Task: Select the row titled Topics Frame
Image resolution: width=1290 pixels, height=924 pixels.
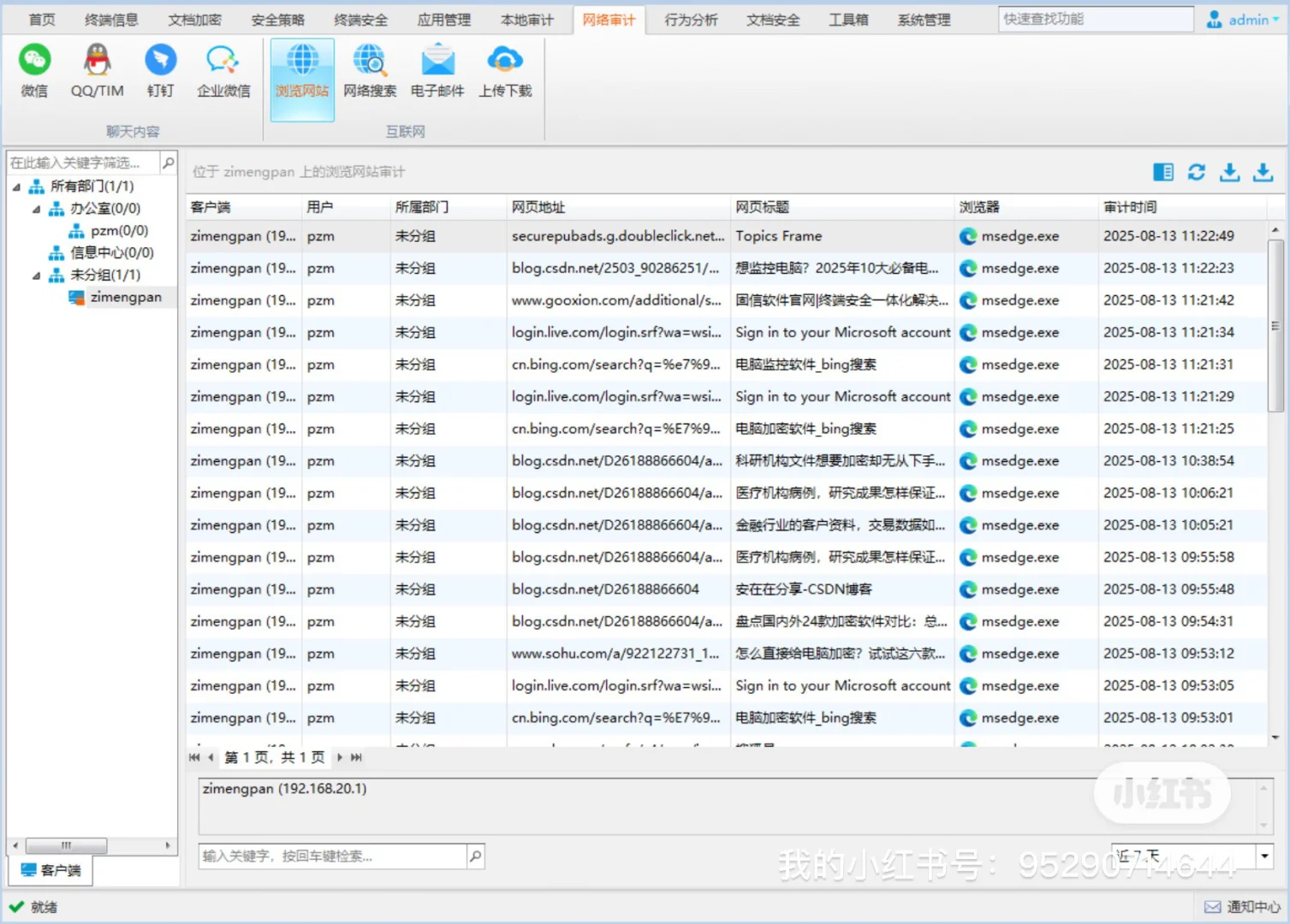Action: 727,236
